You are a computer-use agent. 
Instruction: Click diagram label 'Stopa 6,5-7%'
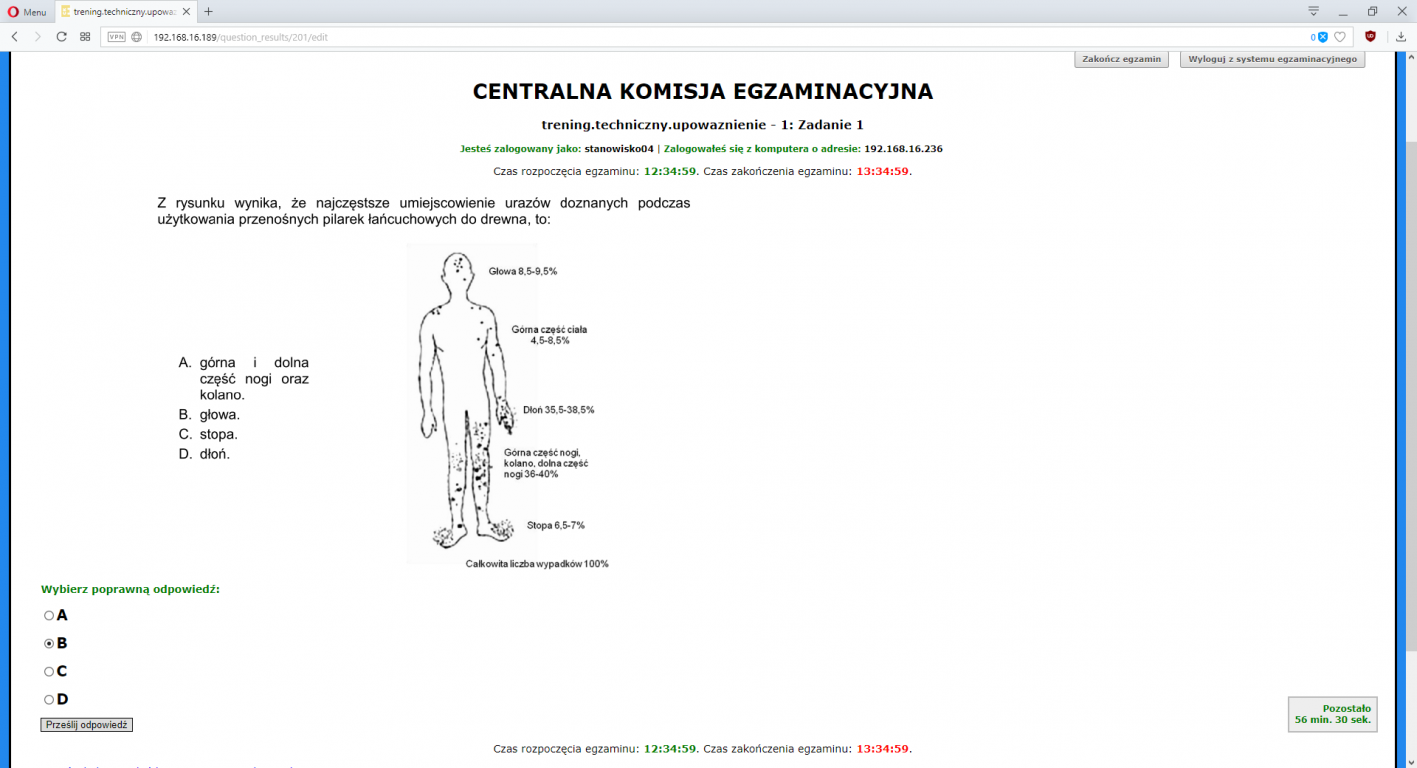[556, 525]
